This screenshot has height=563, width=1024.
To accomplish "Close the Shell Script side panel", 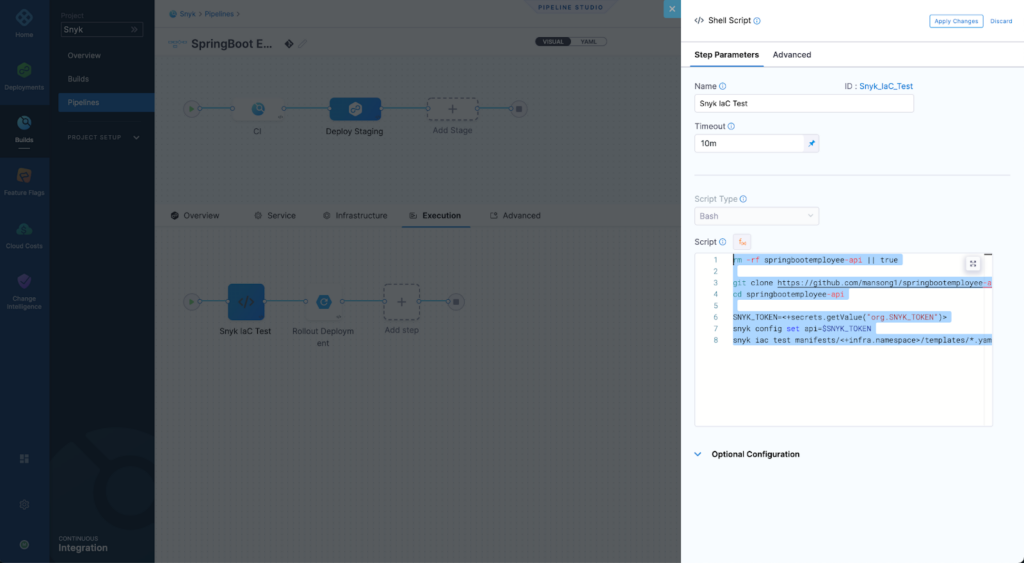I will 672,8.
